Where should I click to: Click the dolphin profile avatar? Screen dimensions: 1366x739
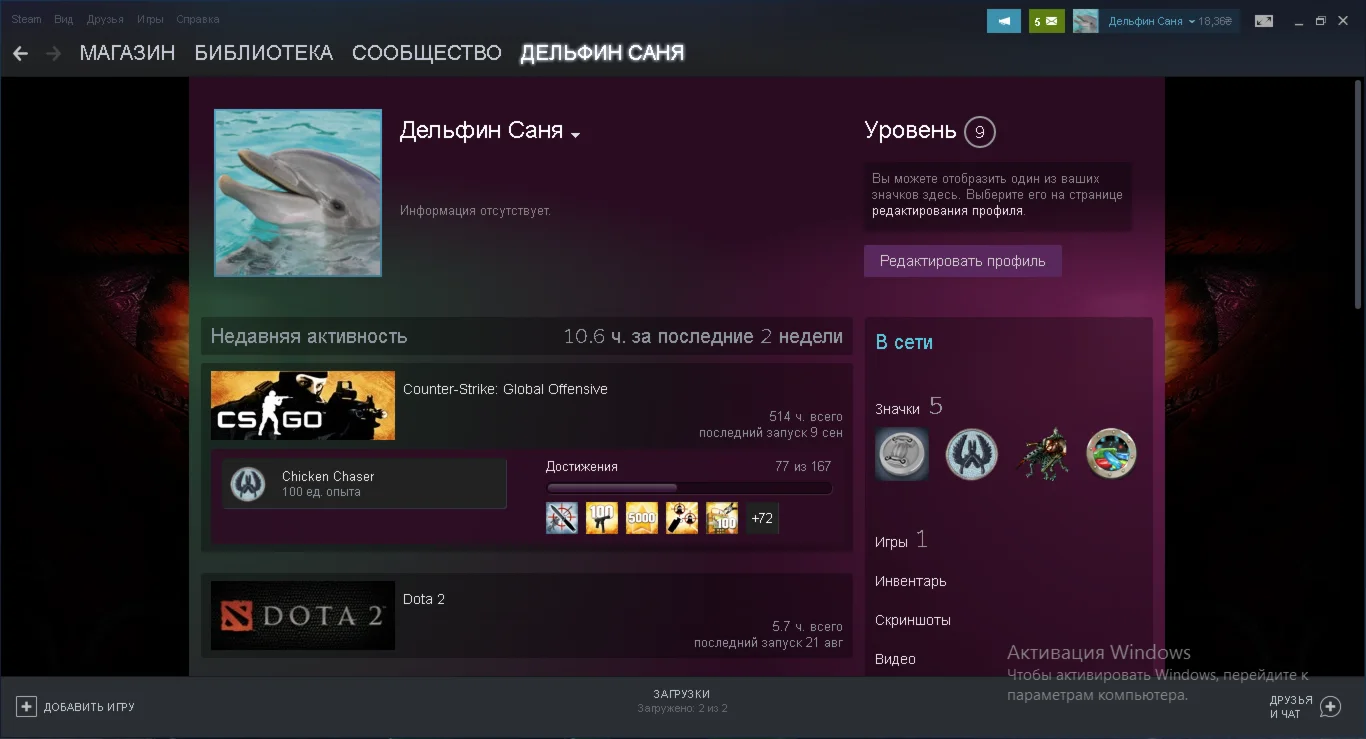(297, 192)
